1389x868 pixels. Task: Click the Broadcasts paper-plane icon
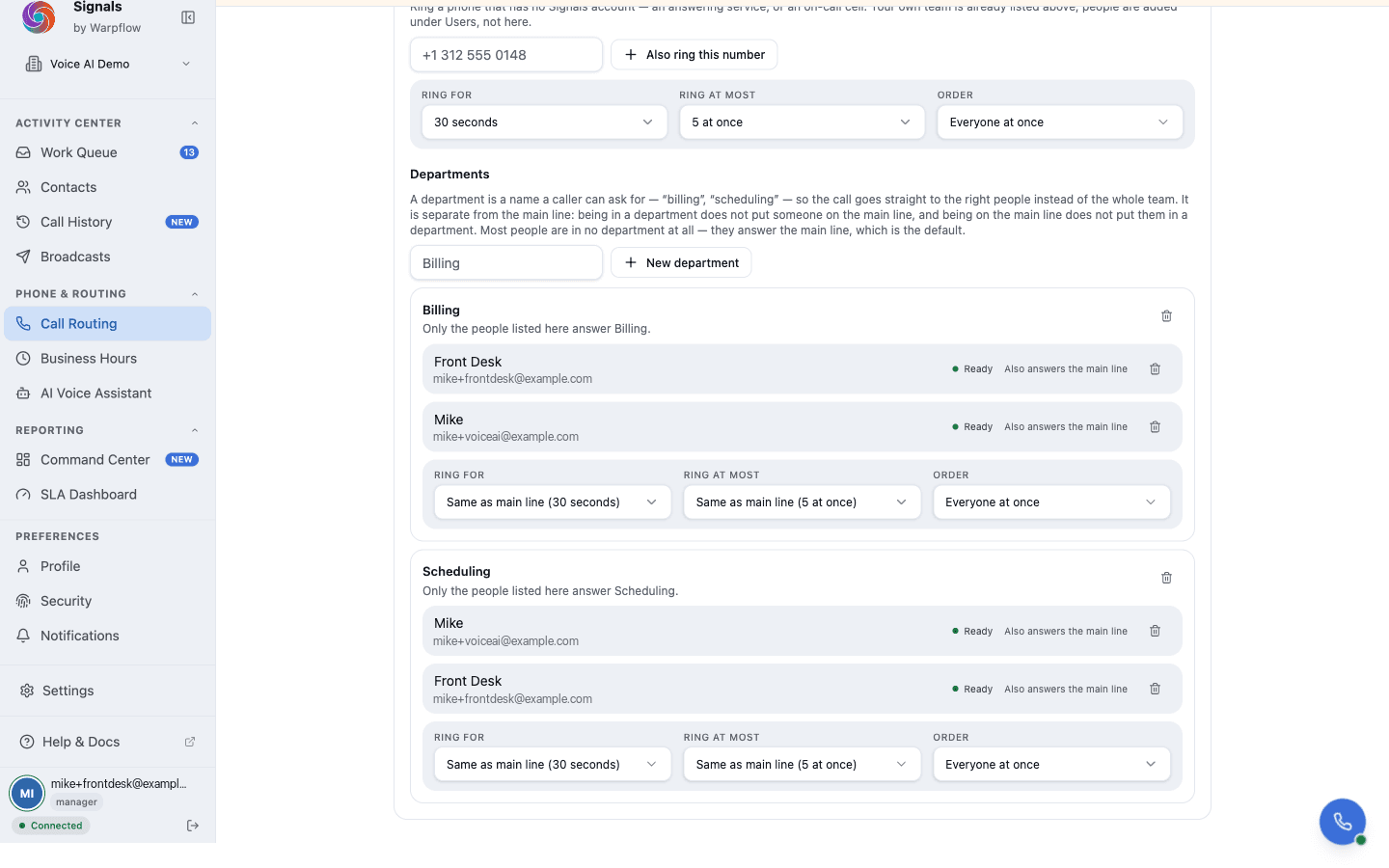23,257
